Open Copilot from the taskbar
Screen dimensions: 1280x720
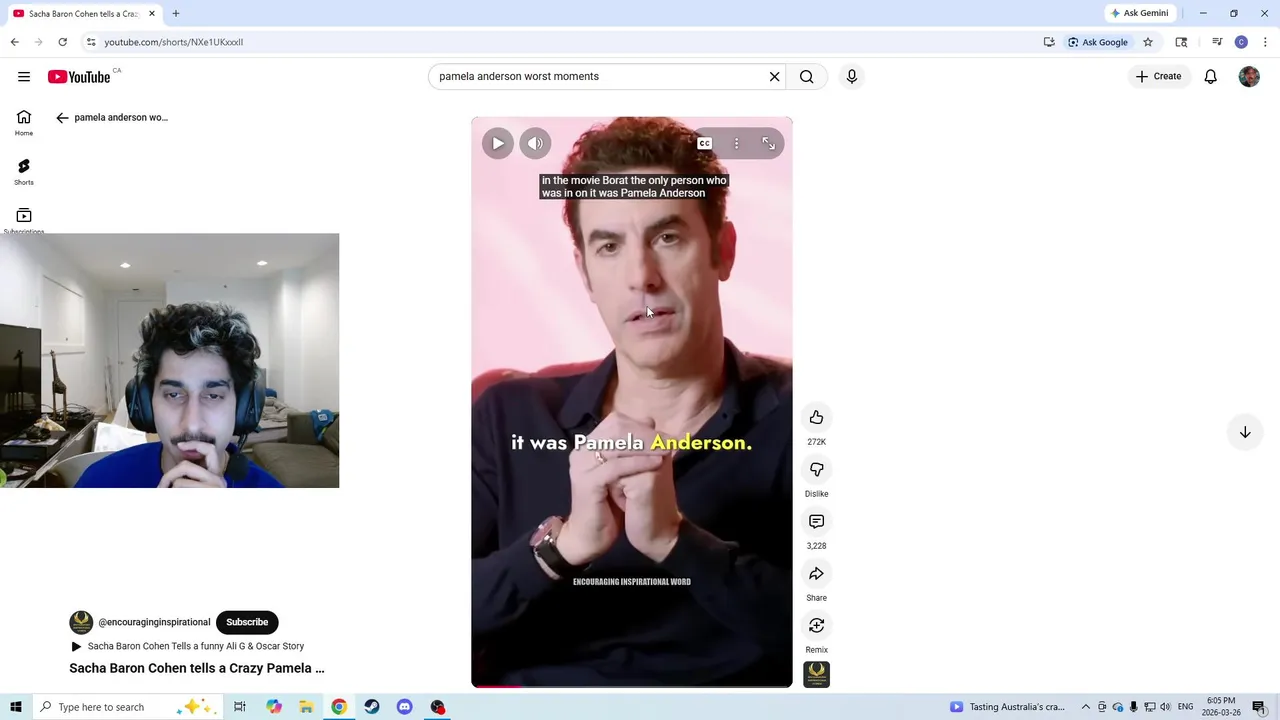pyautogui.click(x=273, y=707)
